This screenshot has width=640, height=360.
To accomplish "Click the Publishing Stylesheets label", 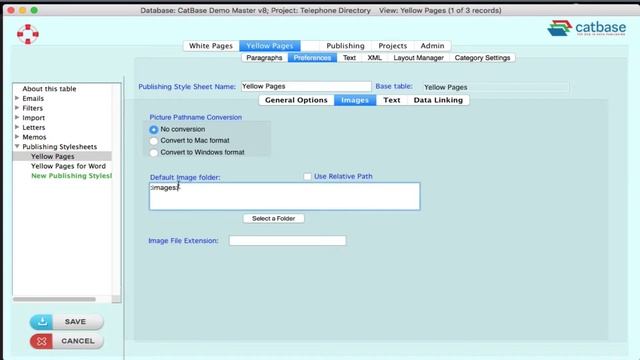I will [x=60, y=147].
